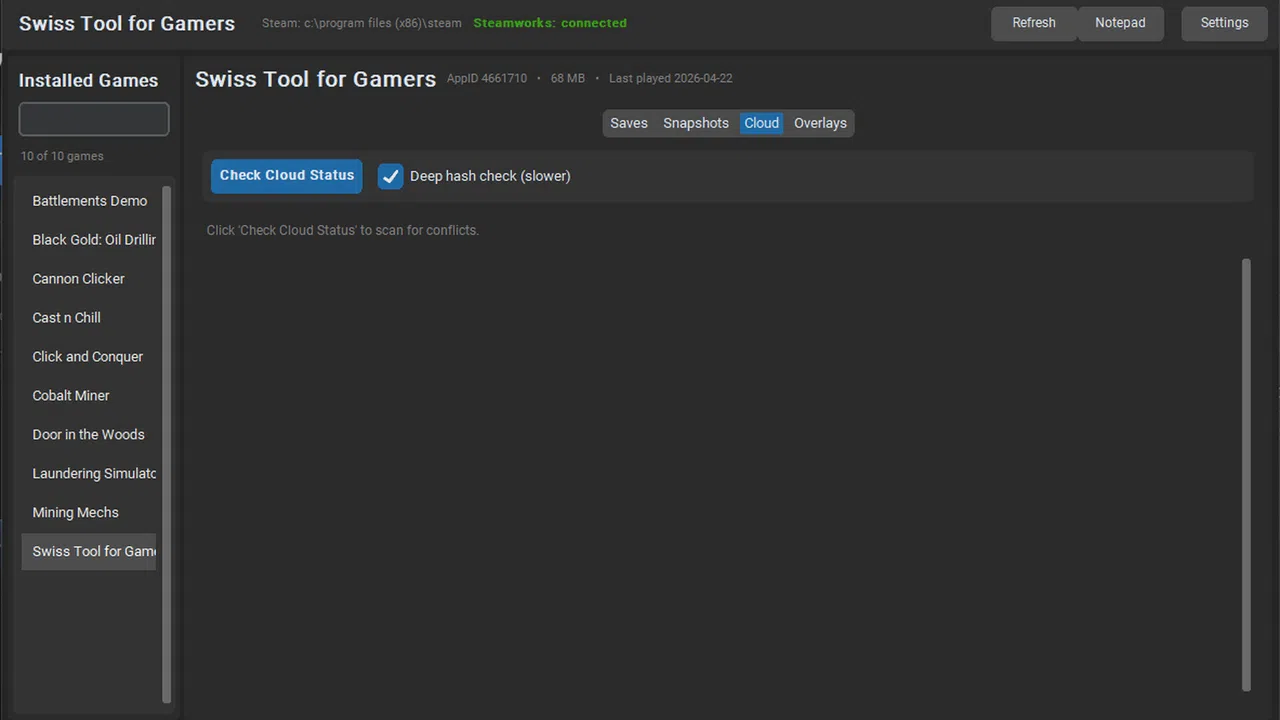Open the Overlays tab

[820, 123]
